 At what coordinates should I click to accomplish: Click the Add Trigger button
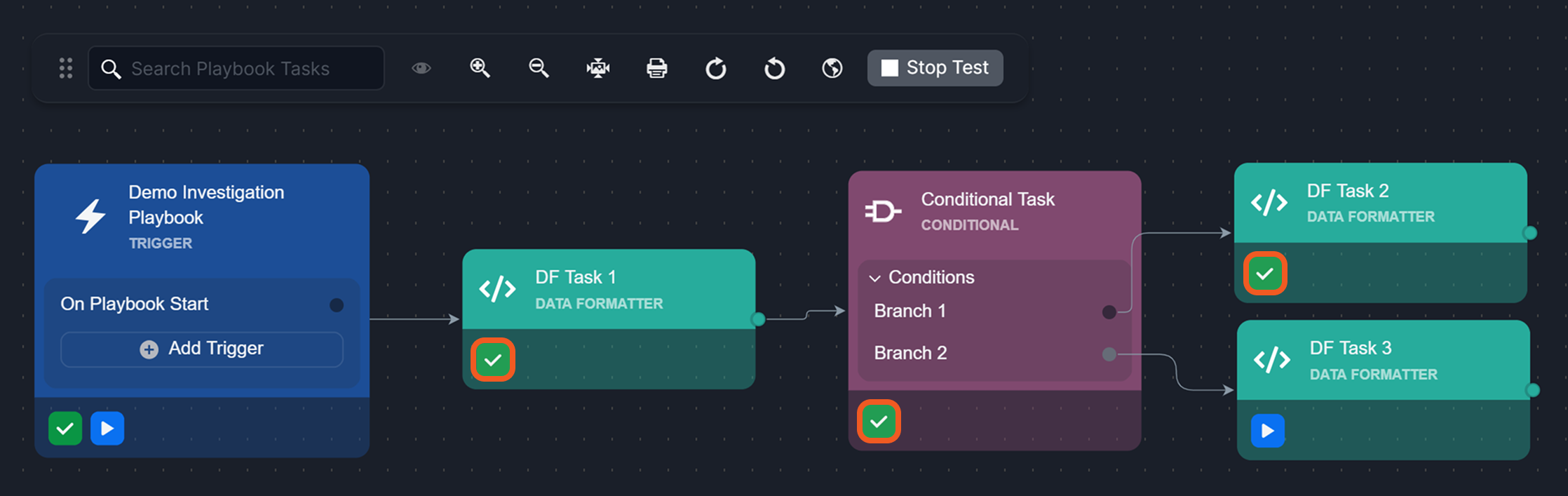pyautogui.click(x=202, y=349)
